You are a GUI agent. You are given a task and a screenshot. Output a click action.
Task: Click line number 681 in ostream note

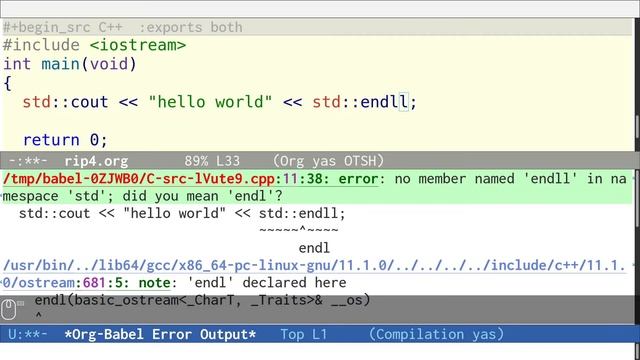(x=94, y=282)
